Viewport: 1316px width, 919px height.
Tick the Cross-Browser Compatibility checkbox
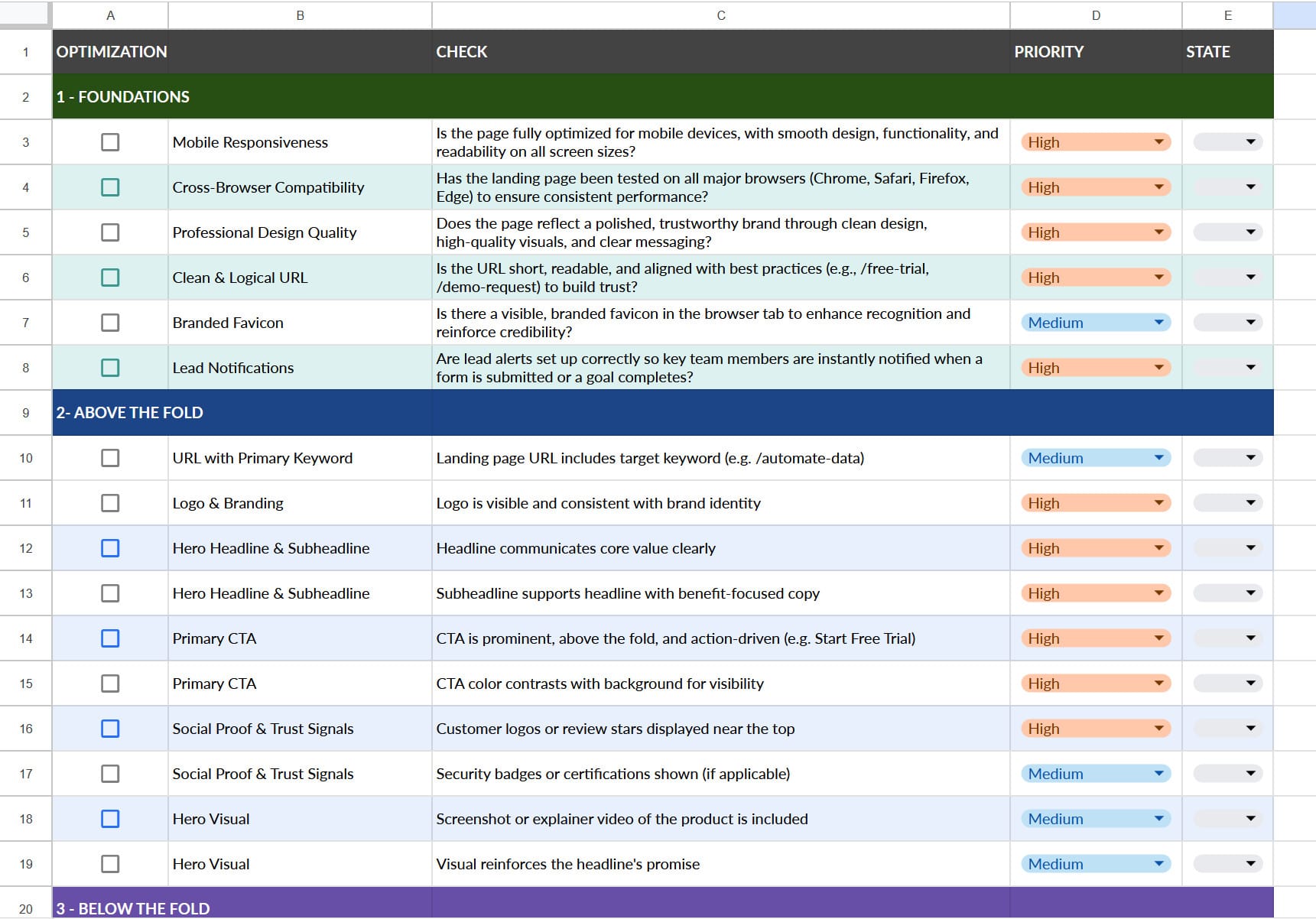click(110, 187)
